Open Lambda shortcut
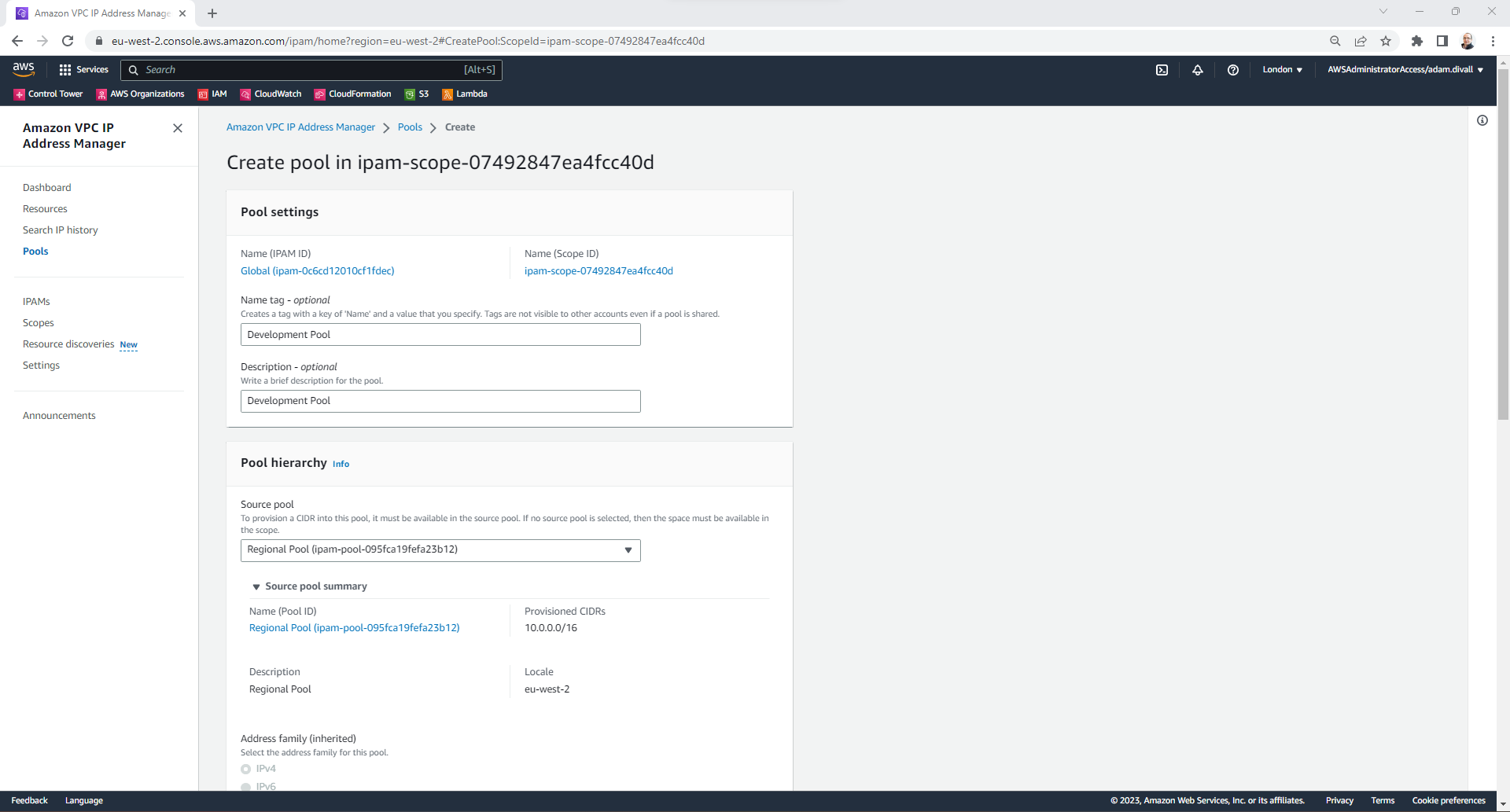This screenshot has width=1510, height=812. [465, 94]
